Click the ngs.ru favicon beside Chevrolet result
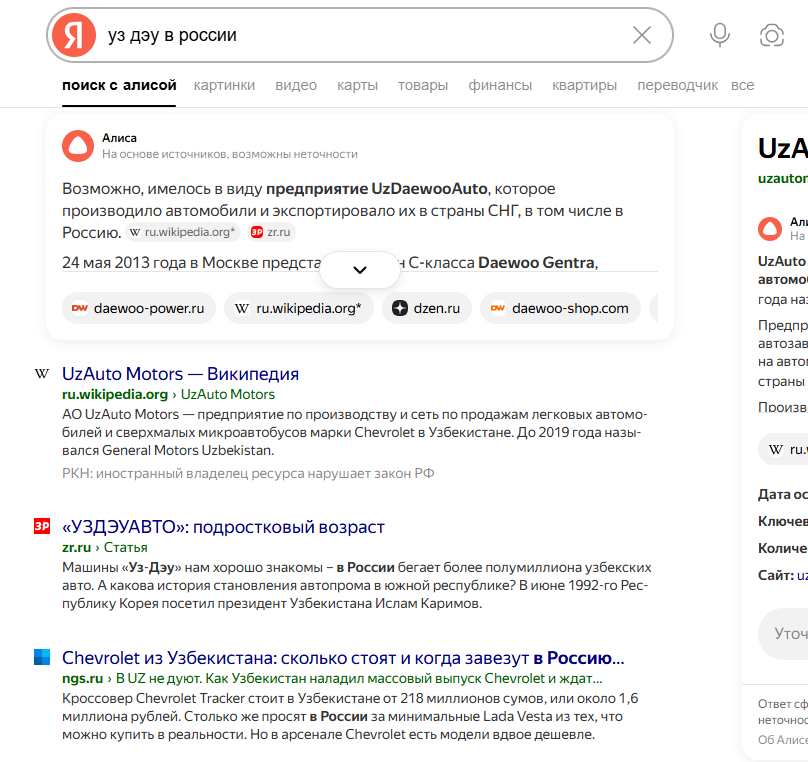The height and width of the screenshot is (762, 808). (x=42, y=658)
